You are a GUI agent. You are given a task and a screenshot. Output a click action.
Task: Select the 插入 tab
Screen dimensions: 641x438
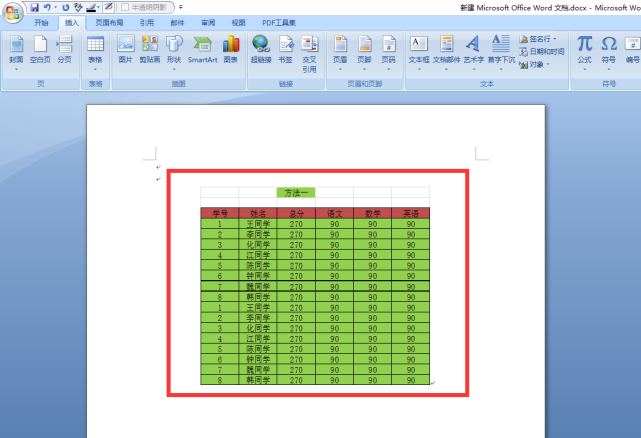click(72, 23)
